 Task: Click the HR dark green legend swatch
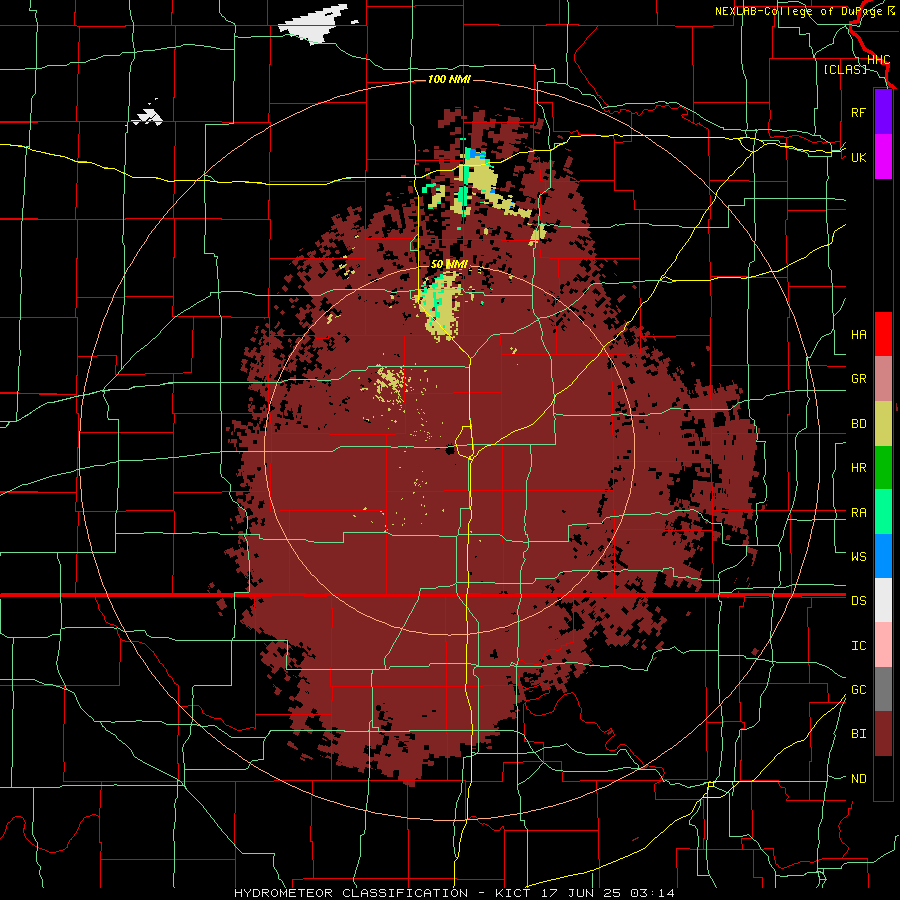coord(883,467)
